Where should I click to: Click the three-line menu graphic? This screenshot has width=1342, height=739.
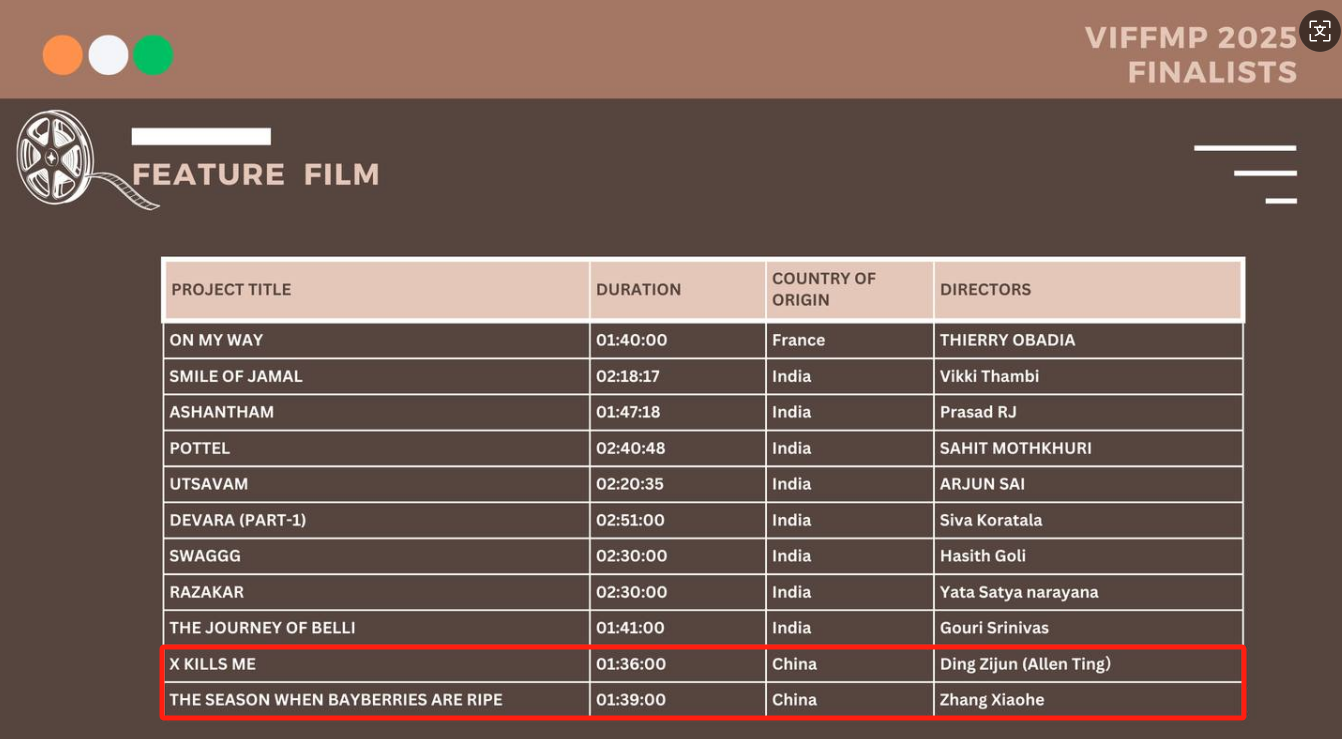(1246, 174)
